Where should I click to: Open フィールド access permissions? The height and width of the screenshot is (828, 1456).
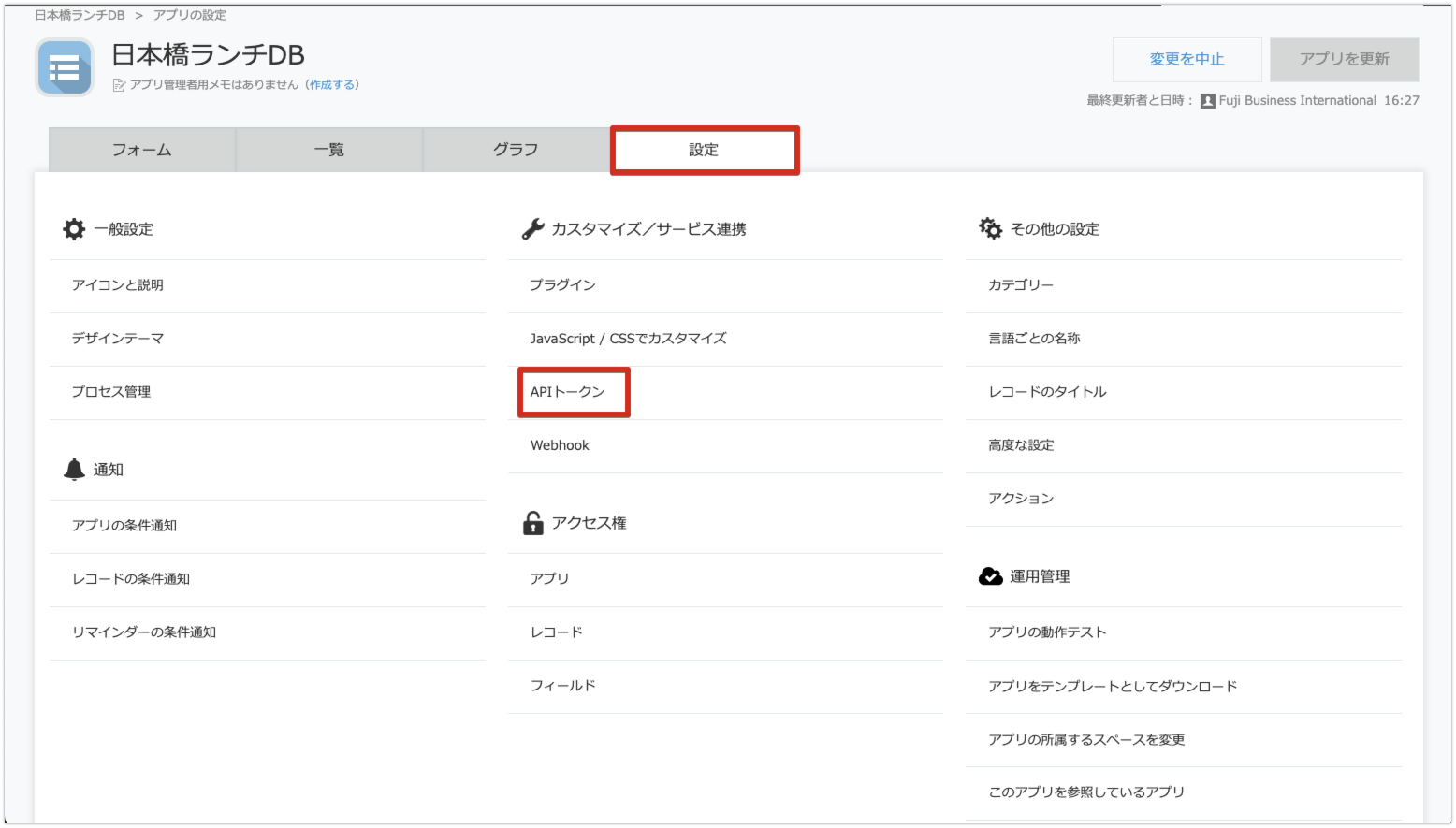point(725,686)
